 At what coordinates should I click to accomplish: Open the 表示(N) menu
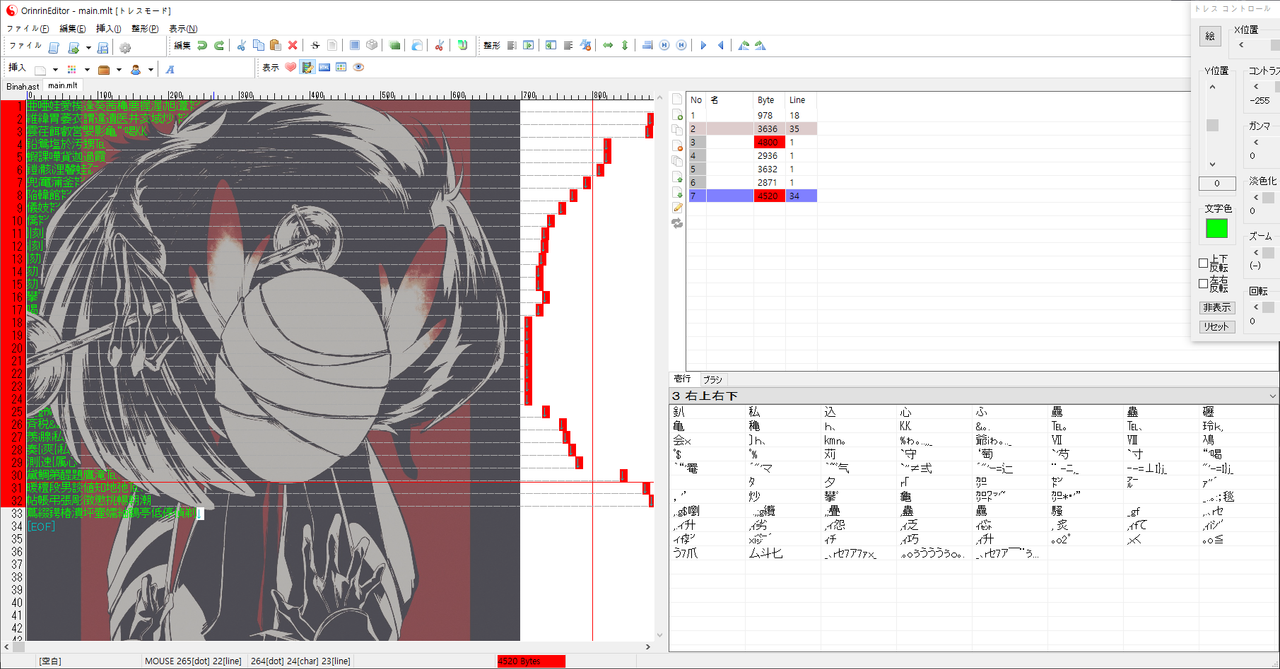tap(183, 29)
